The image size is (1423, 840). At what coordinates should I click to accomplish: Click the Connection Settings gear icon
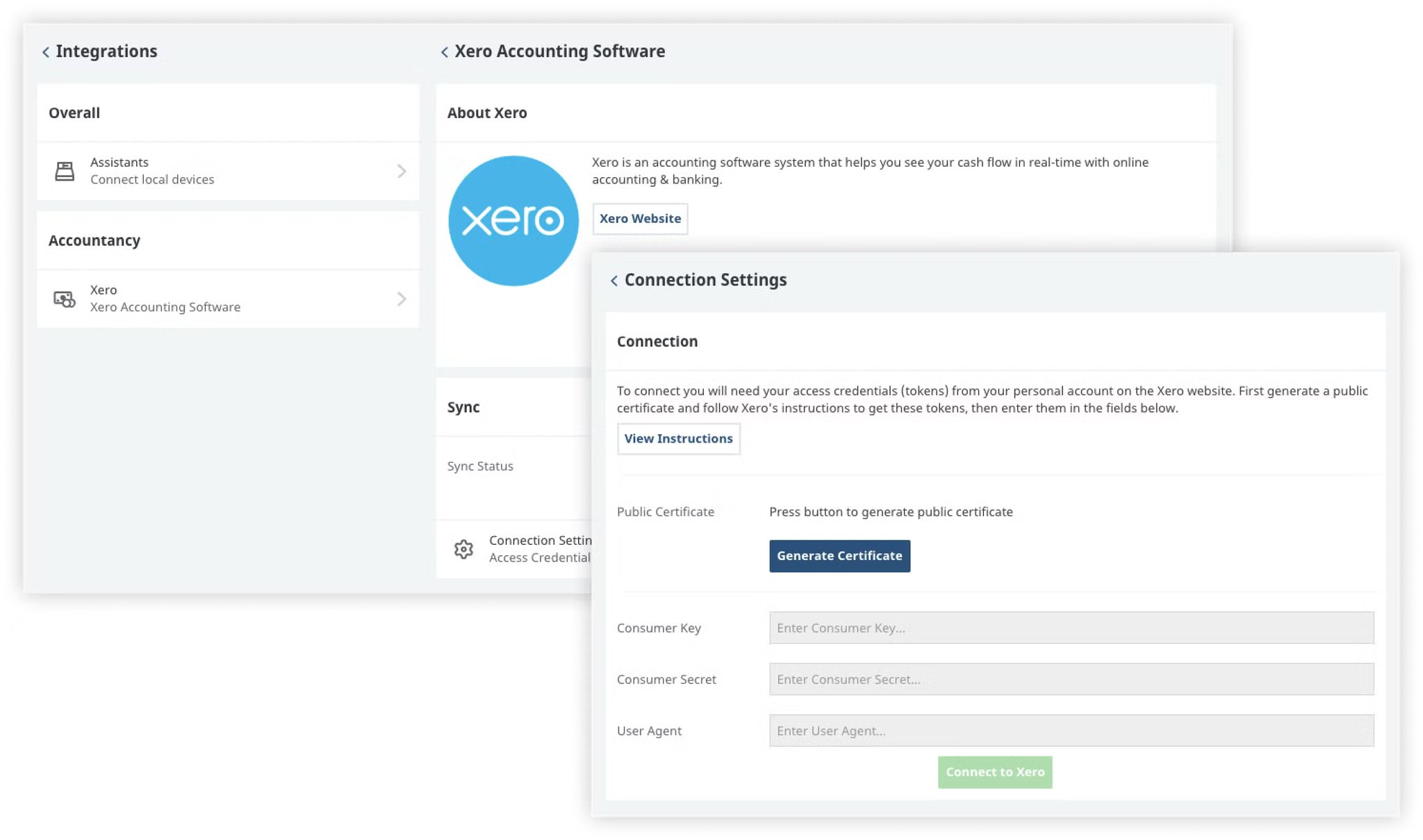[463, 549]
